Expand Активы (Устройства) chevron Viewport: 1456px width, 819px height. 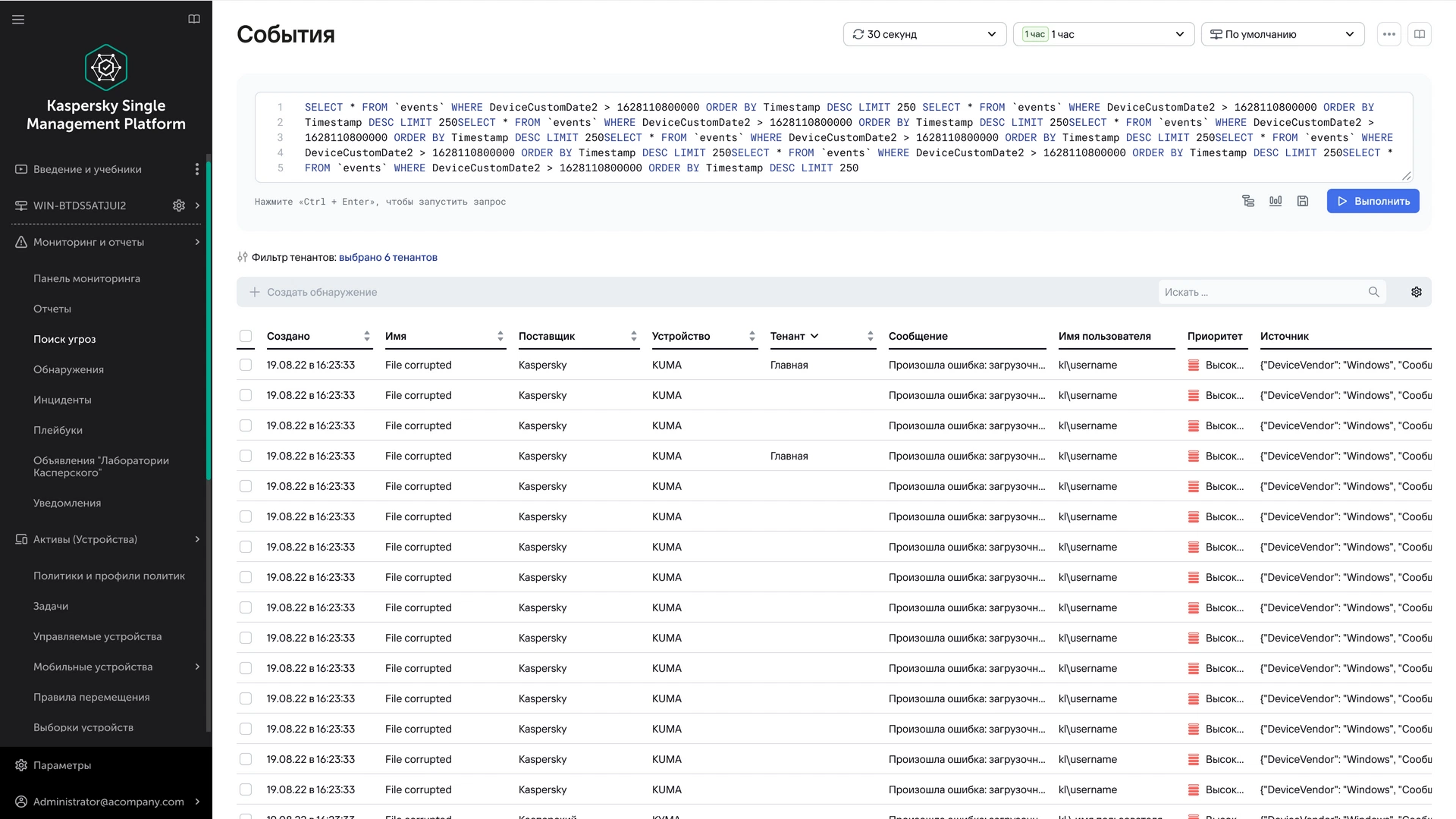[197, 539]
